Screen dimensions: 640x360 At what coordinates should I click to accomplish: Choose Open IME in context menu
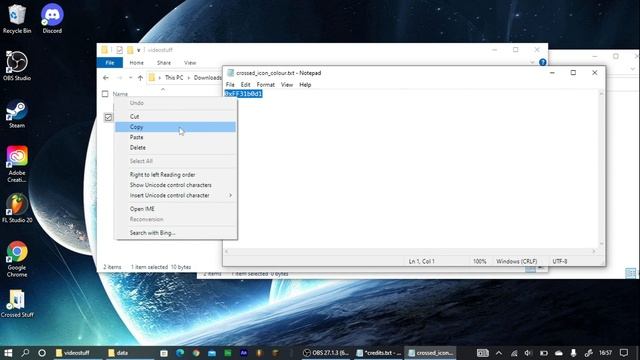point(176,209)
